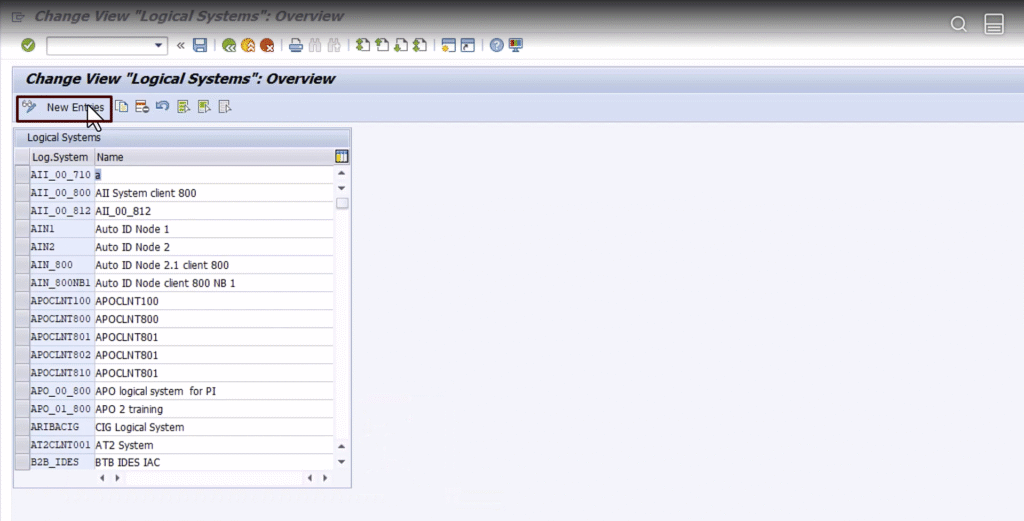
Task: Click the 'BTB IDES IAC' cell
Action: click(214, 462)
